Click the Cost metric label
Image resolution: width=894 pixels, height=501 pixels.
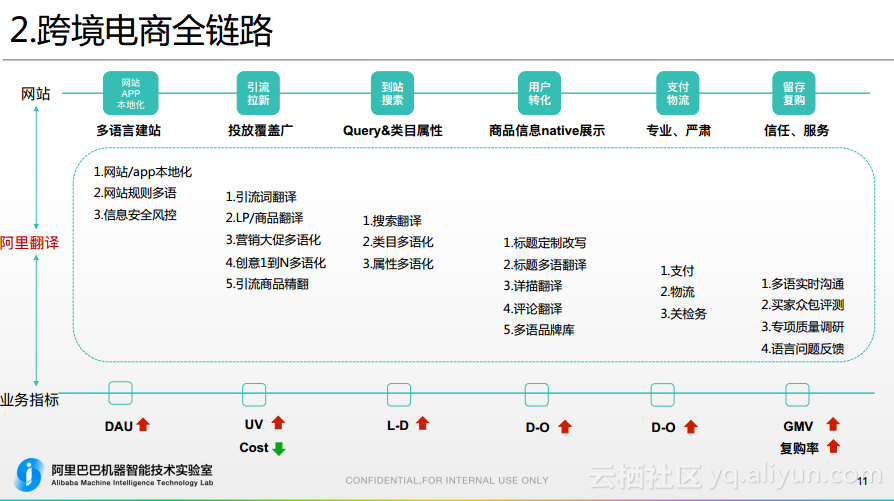coord(254,447)
